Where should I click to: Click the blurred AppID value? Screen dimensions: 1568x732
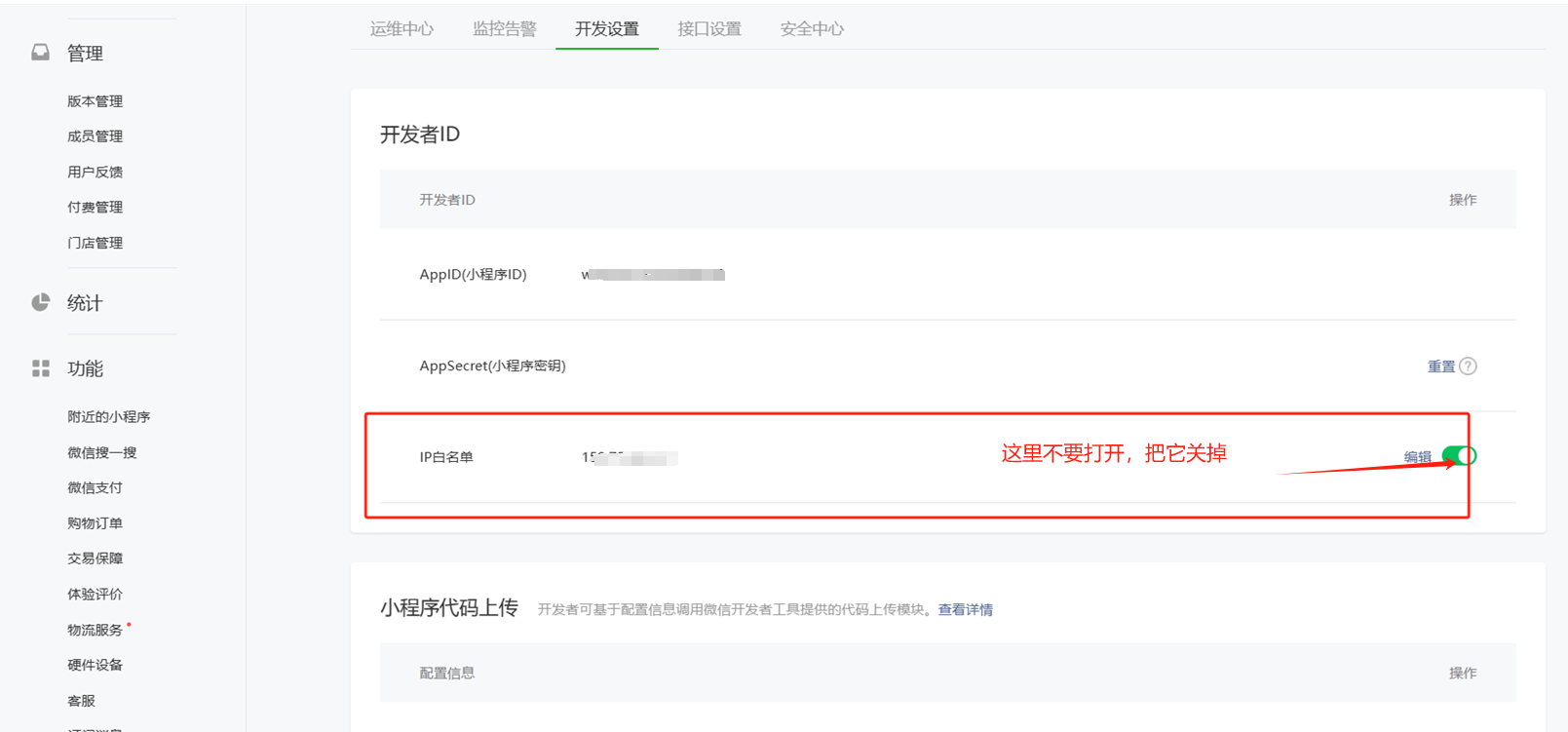pos(653,275)
